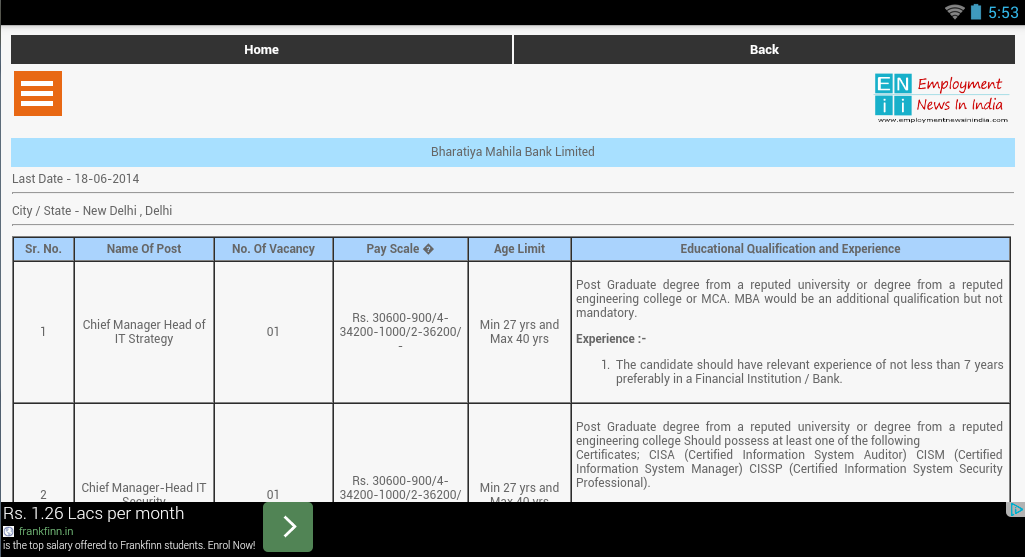The image size is (1025, 557).
Task: Go to the Home page
Action: point(261,50)
